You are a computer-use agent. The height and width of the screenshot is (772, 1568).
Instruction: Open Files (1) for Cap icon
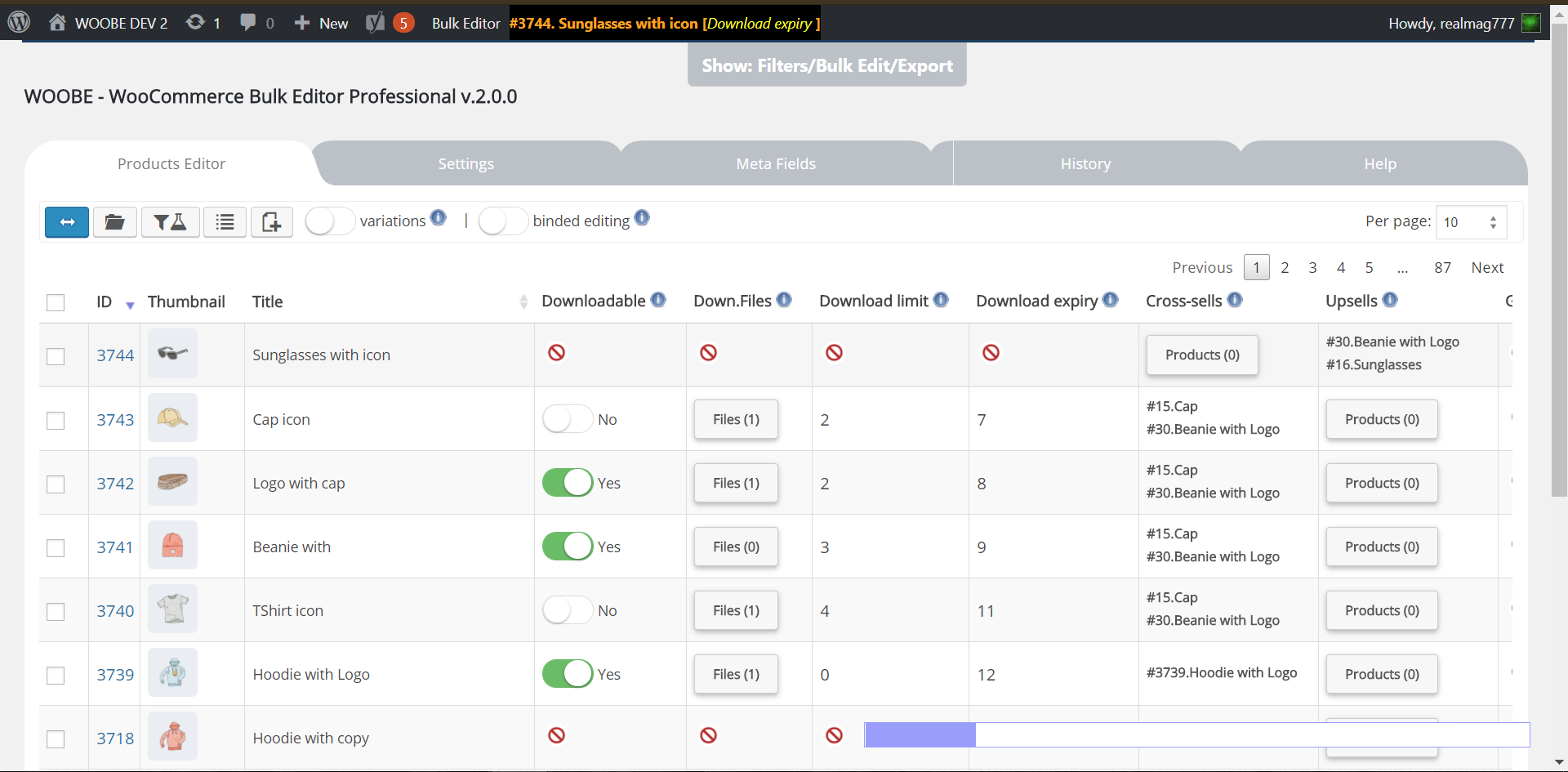pyautogui.click(x=736, y=419)
